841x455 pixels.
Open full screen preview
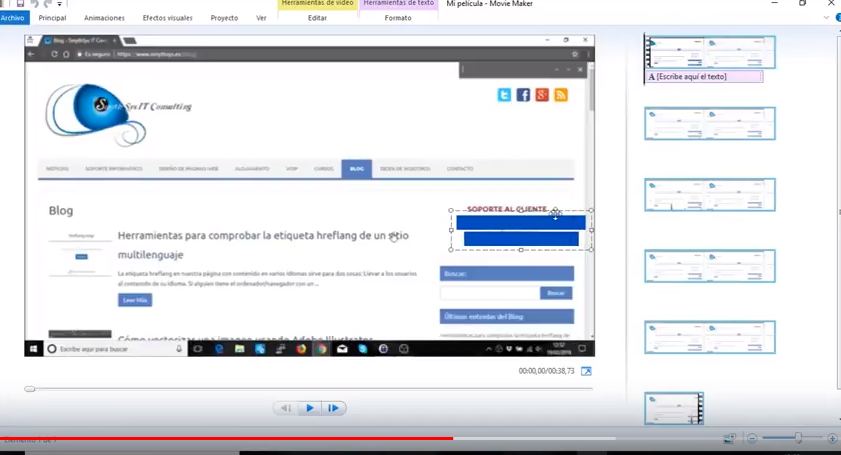click(586, 371)
